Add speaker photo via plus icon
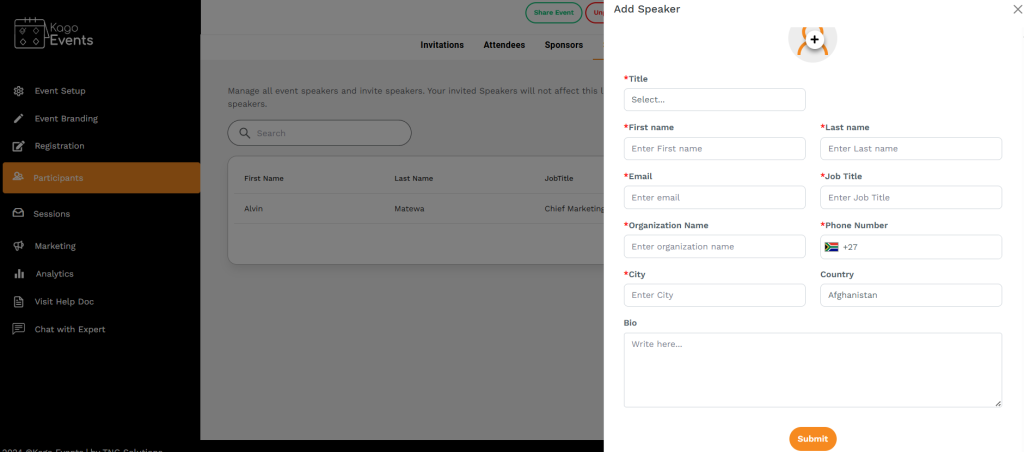This screenshot has height=452, width=1024. (x=814, y=39)
